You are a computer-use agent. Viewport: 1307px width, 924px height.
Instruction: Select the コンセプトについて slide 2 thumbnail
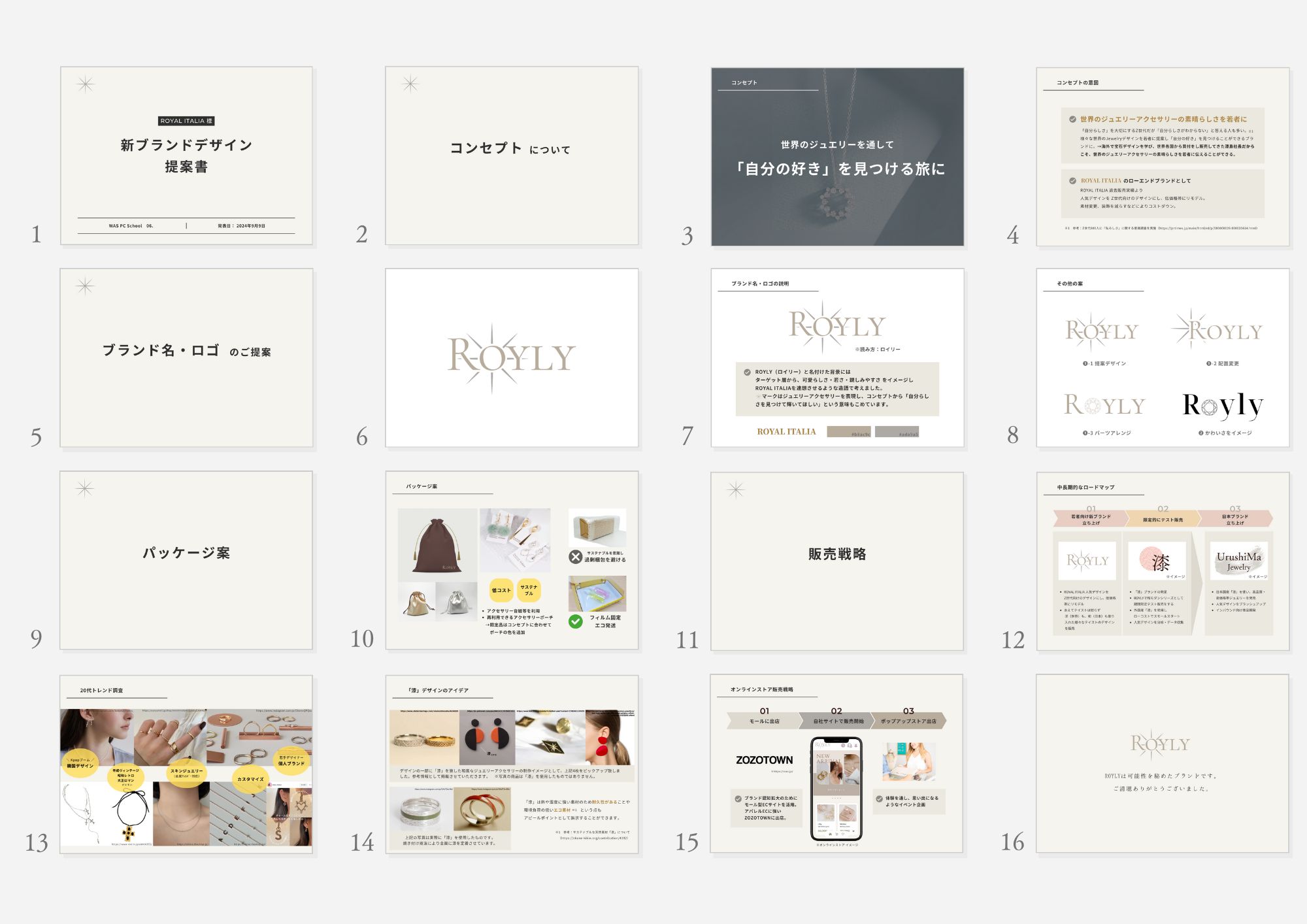coord(512,156)
